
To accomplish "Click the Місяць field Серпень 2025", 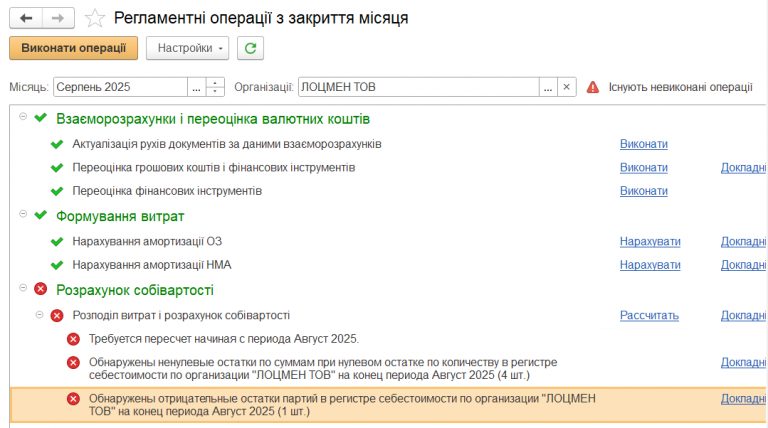I will 120,87.
